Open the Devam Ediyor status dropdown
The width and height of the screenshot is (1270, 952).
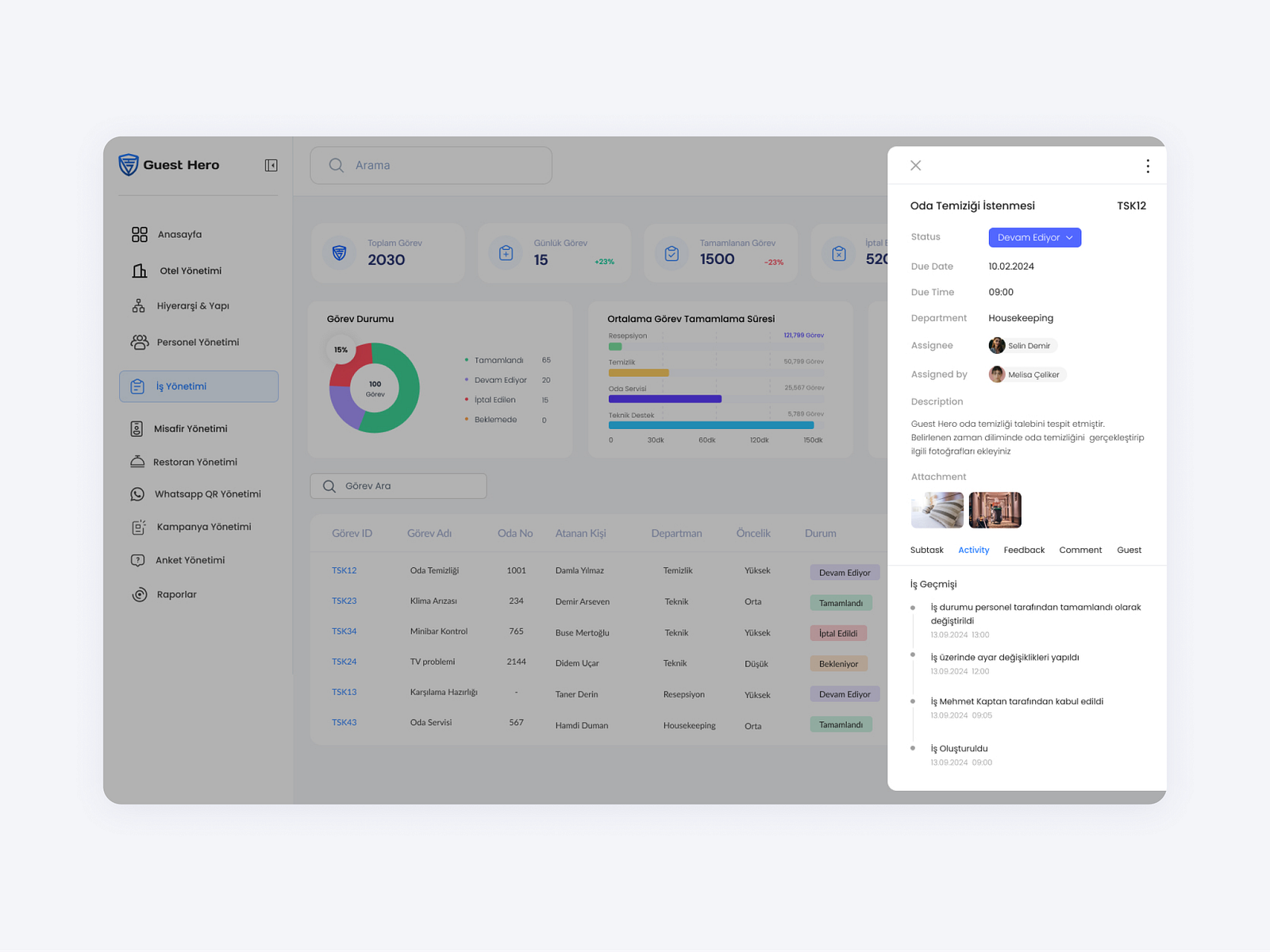[x=1034, y=237]
